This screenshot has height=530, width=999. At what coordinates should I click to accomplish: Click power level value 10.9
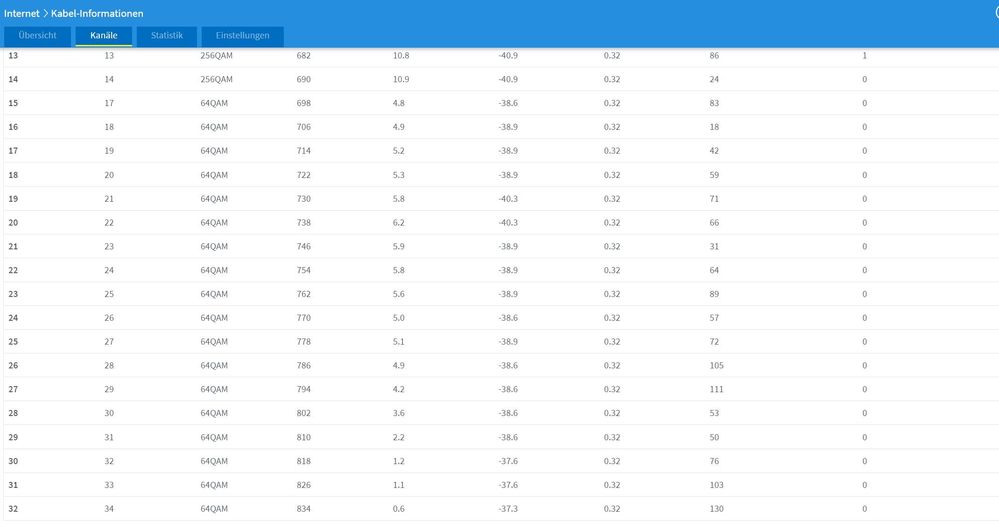[x=401, y=80]
